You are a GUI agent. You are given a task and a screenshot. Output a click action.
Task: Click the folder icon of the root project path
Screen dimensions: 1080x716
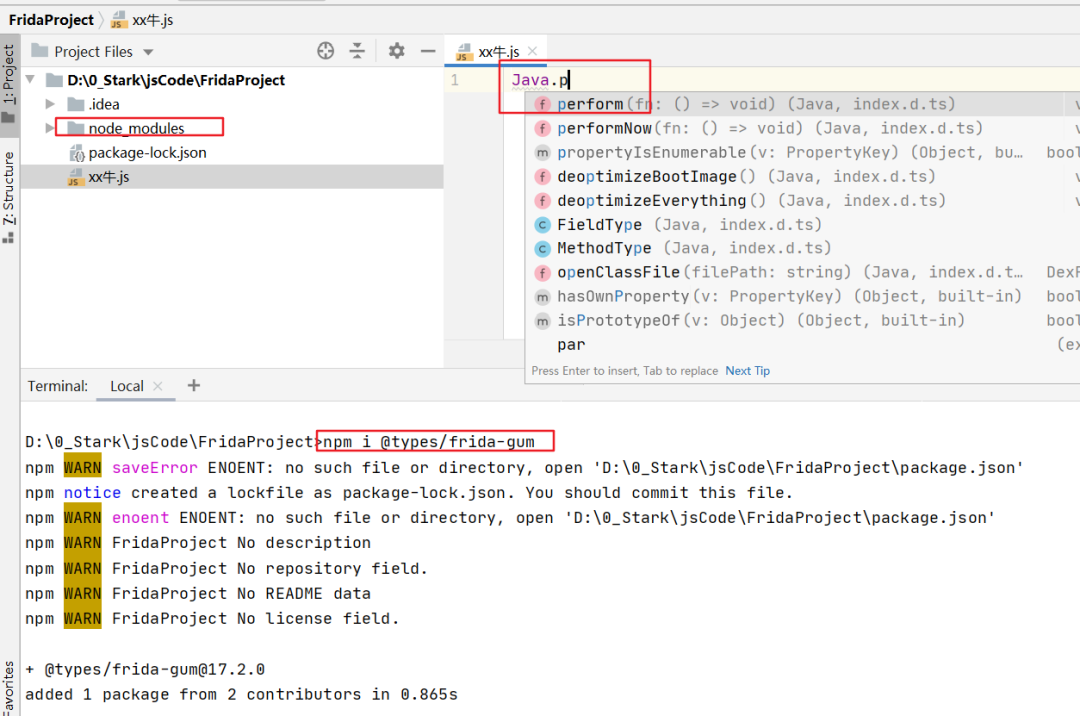(x=54, y=80)
